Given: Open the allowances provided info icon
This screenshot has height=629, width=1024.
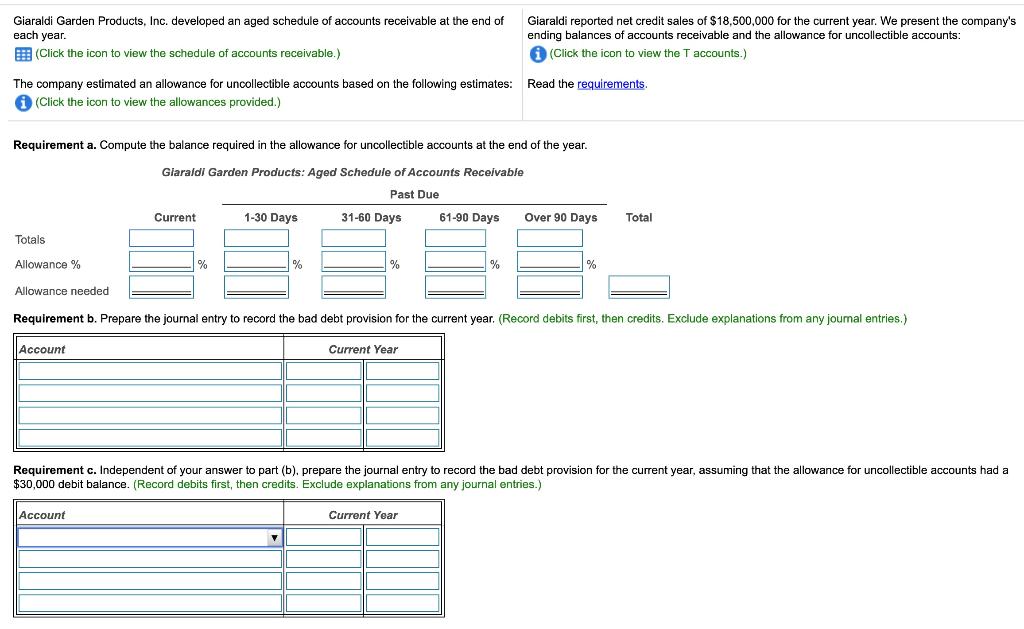Looking at the screenshot, I should pyautogui.click(x=23, y=103).
